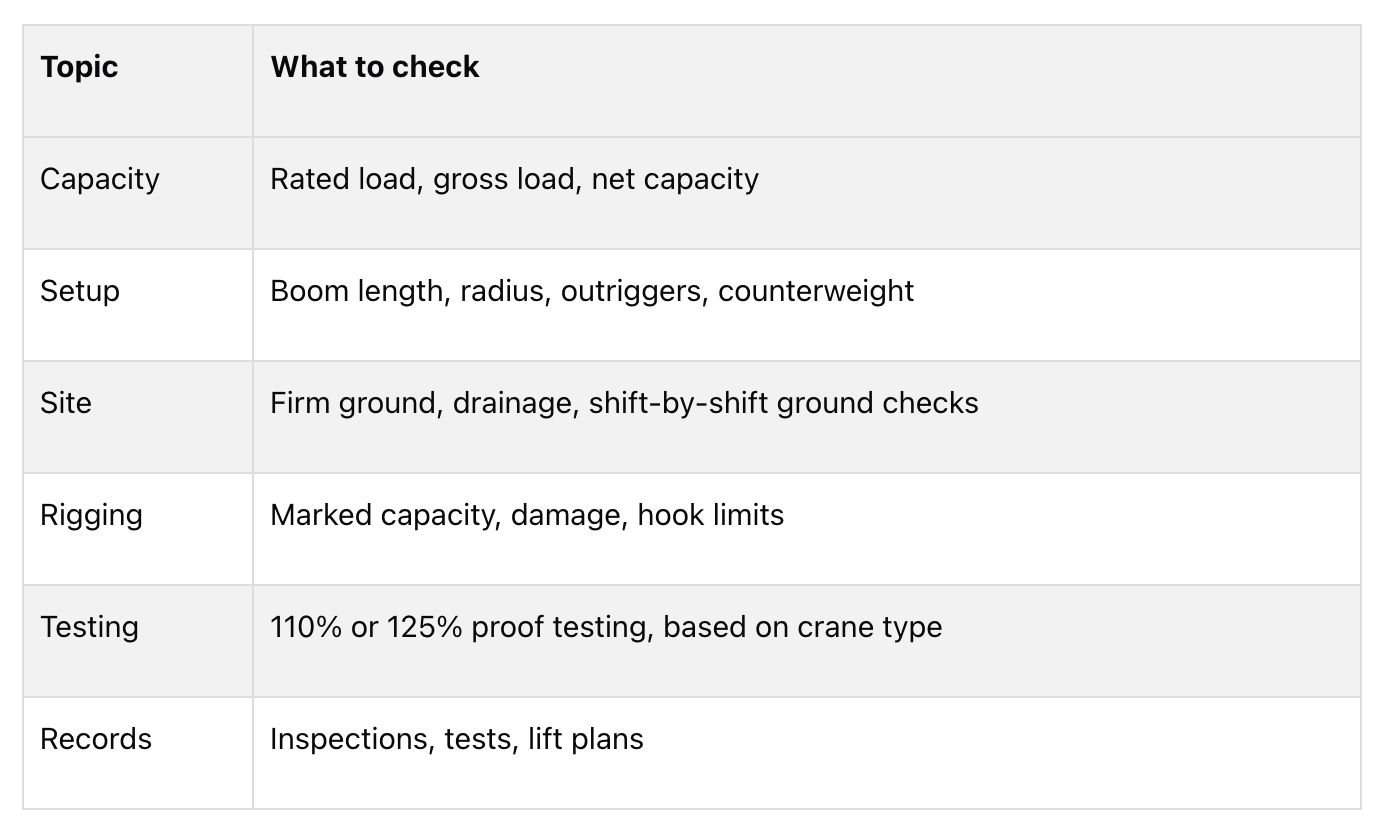Click the What to check header
Viewport: 1386px width, 826px height.
[375, 67]
